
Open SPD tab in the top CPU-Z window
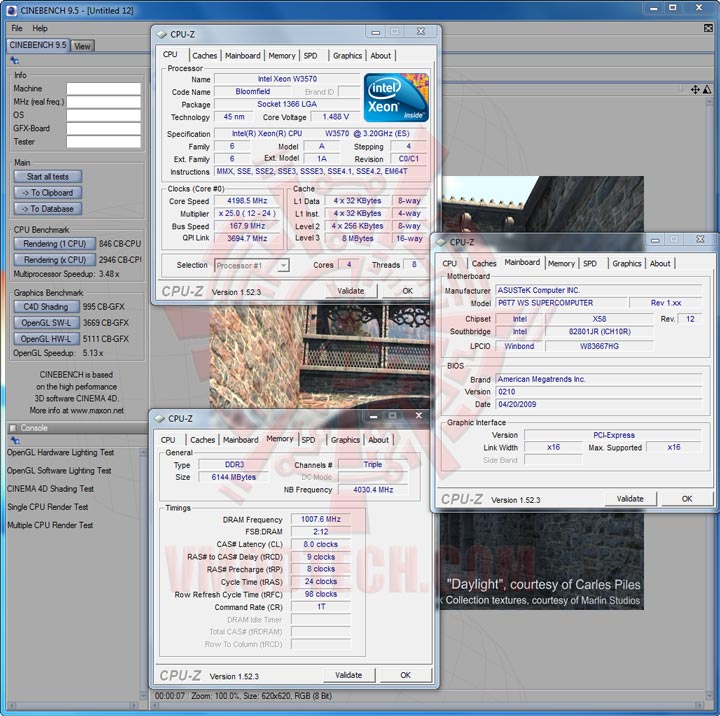coord(310,56)
